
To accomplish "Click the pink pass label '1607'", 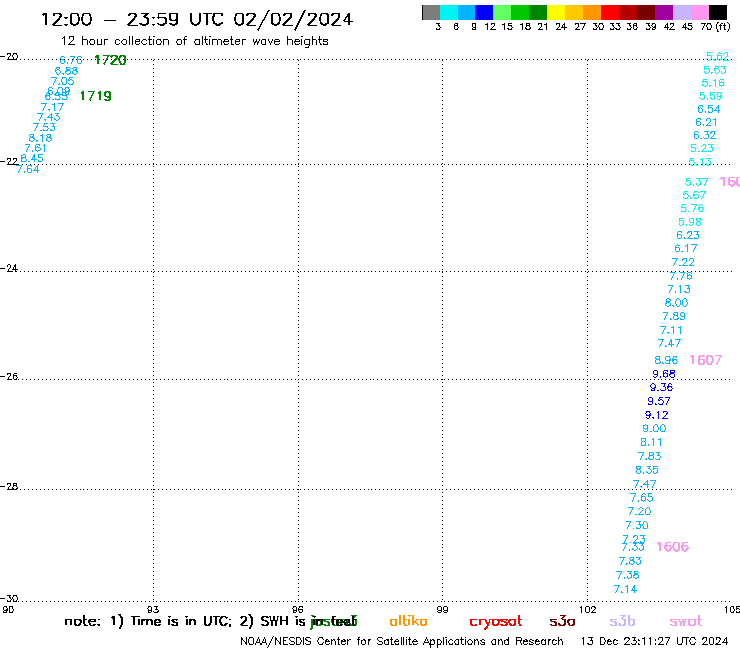I will click(706, 360).
